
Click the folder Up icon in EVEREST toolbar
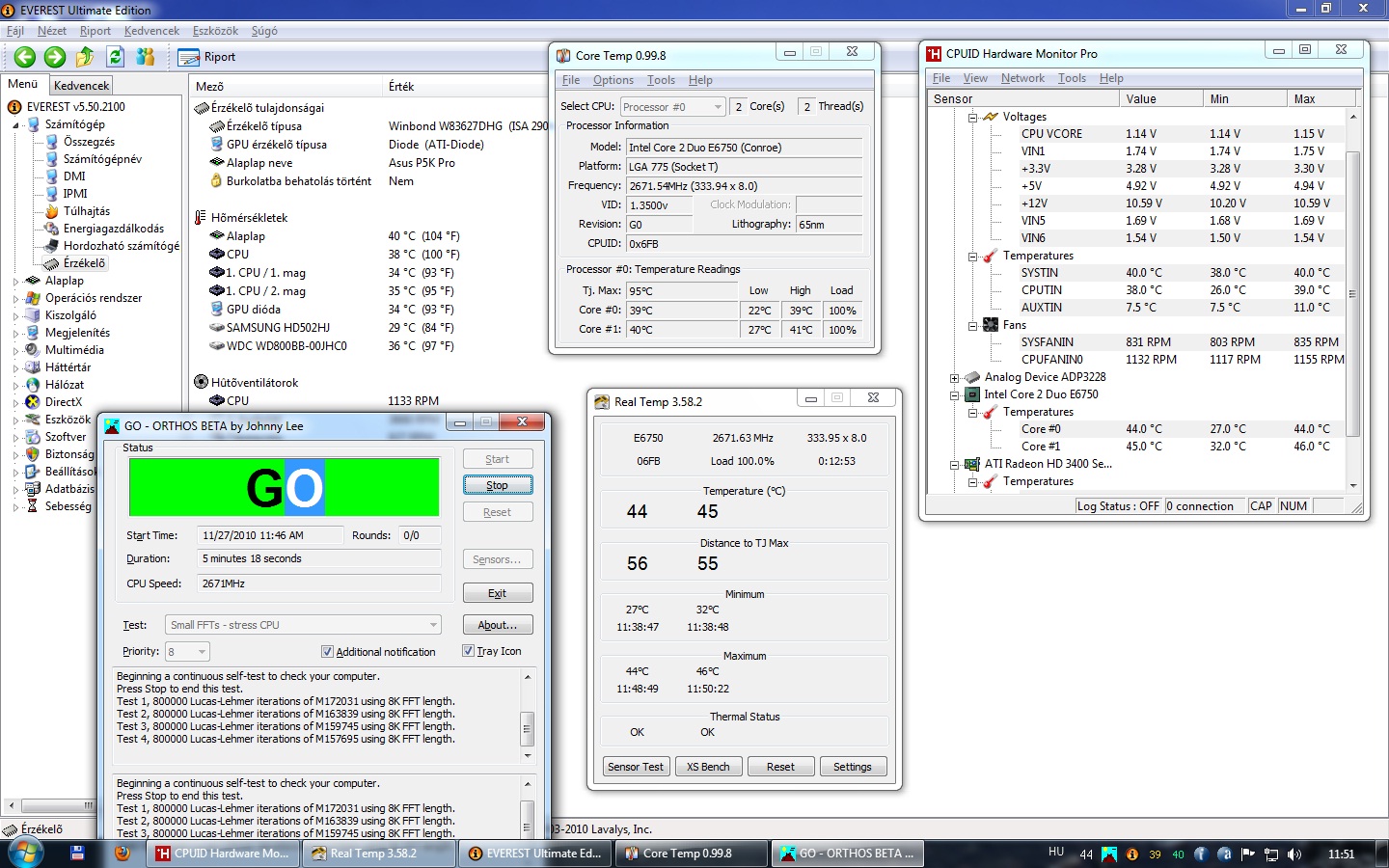click(85, 57)
